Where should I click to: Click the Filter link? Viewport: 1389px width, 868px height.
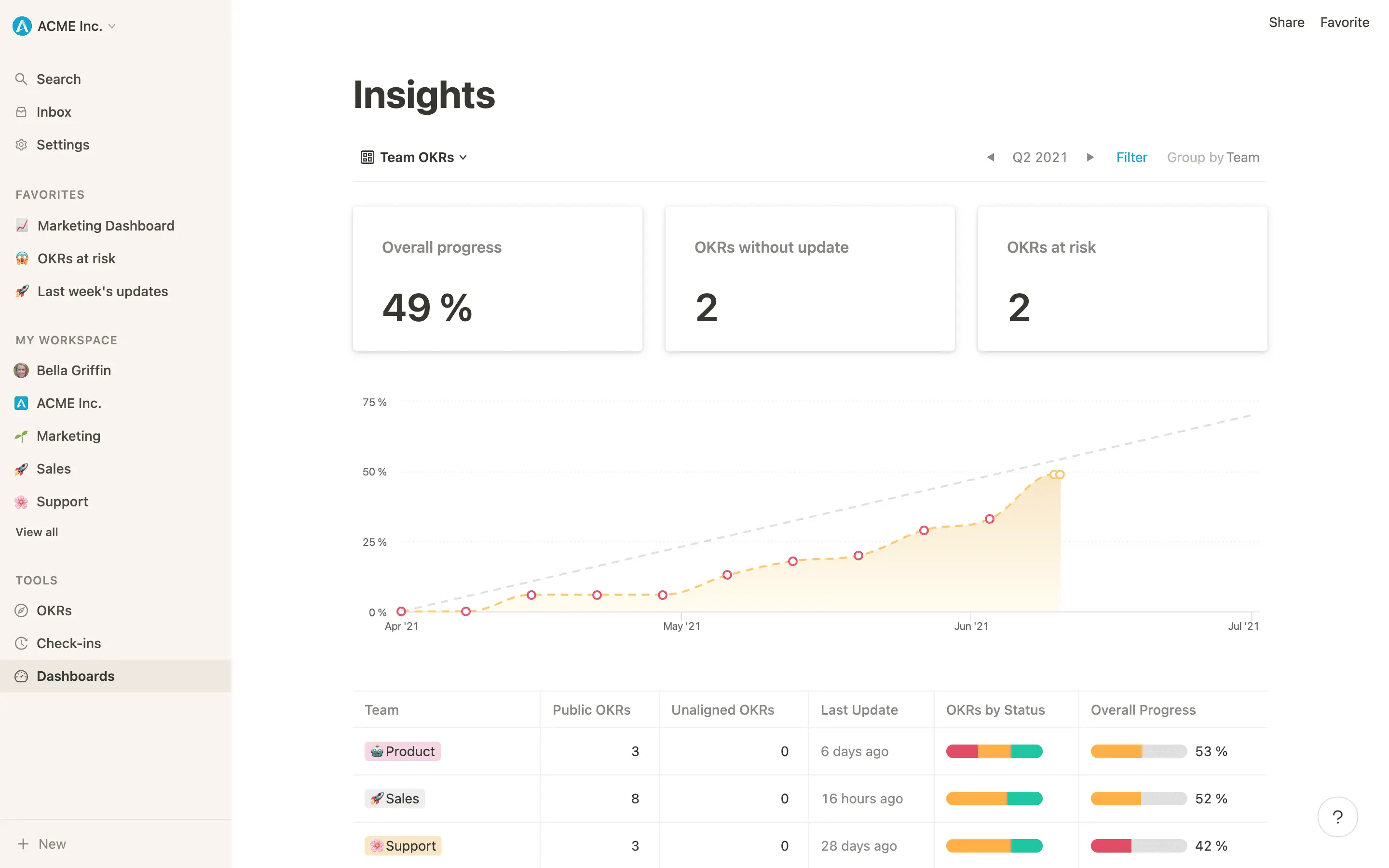(1131, 157)
